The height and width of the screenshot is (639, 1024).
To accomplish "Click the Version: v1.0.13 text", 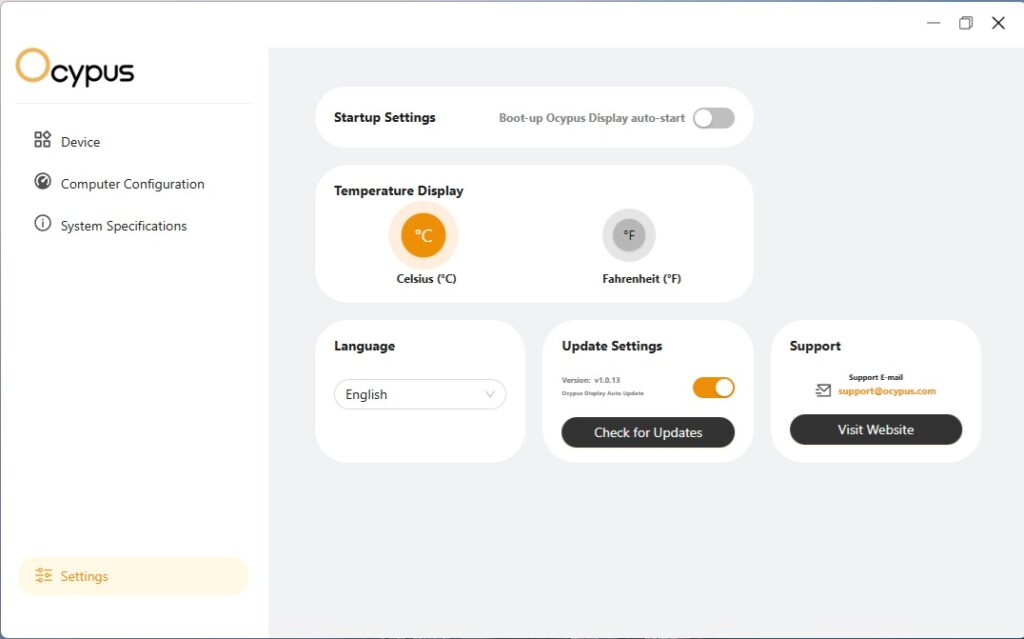I will tap(591, 380).
